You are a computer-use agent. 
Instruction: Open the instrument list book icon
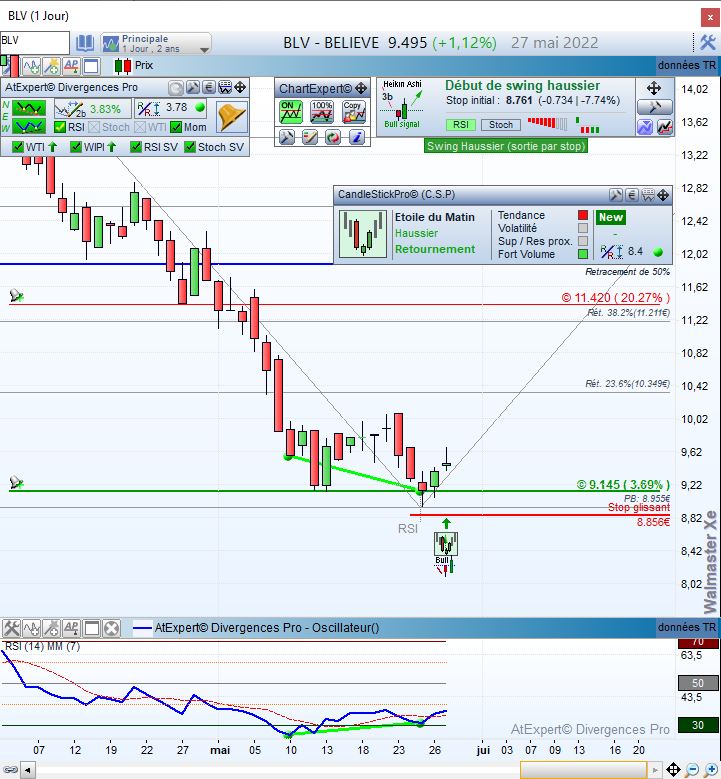pyautogui.click(x=84, y=43)
